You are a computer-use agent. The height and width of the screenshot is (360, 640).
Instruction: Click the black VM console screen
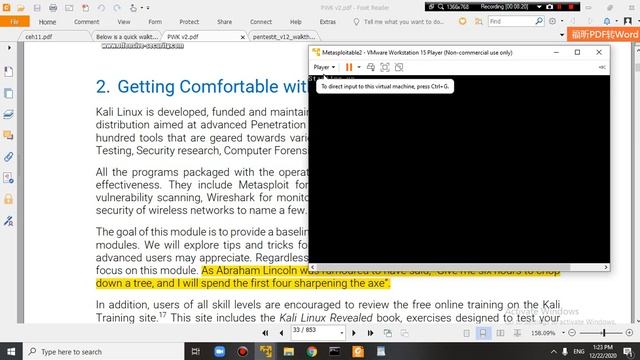(459, 169)
